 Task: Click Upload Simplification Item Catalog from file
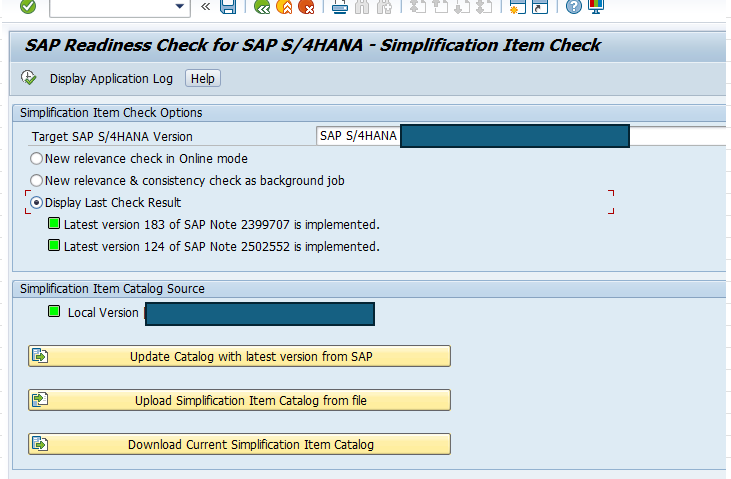(239, 400)
